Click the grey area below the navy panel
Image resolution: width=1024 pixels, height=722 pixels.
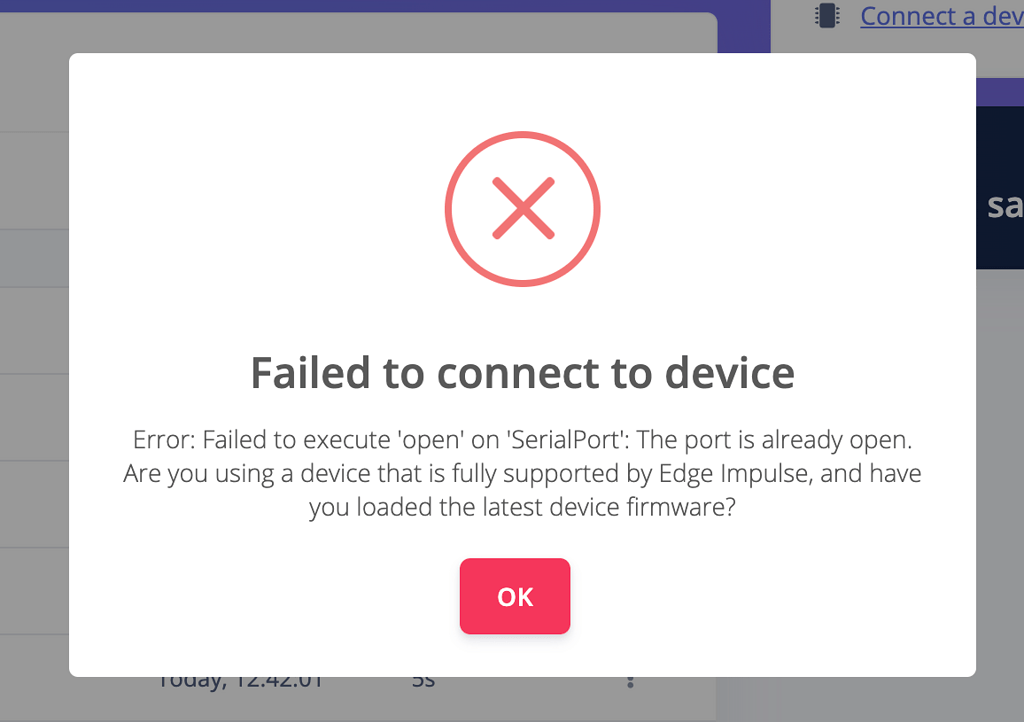[999, 450]
